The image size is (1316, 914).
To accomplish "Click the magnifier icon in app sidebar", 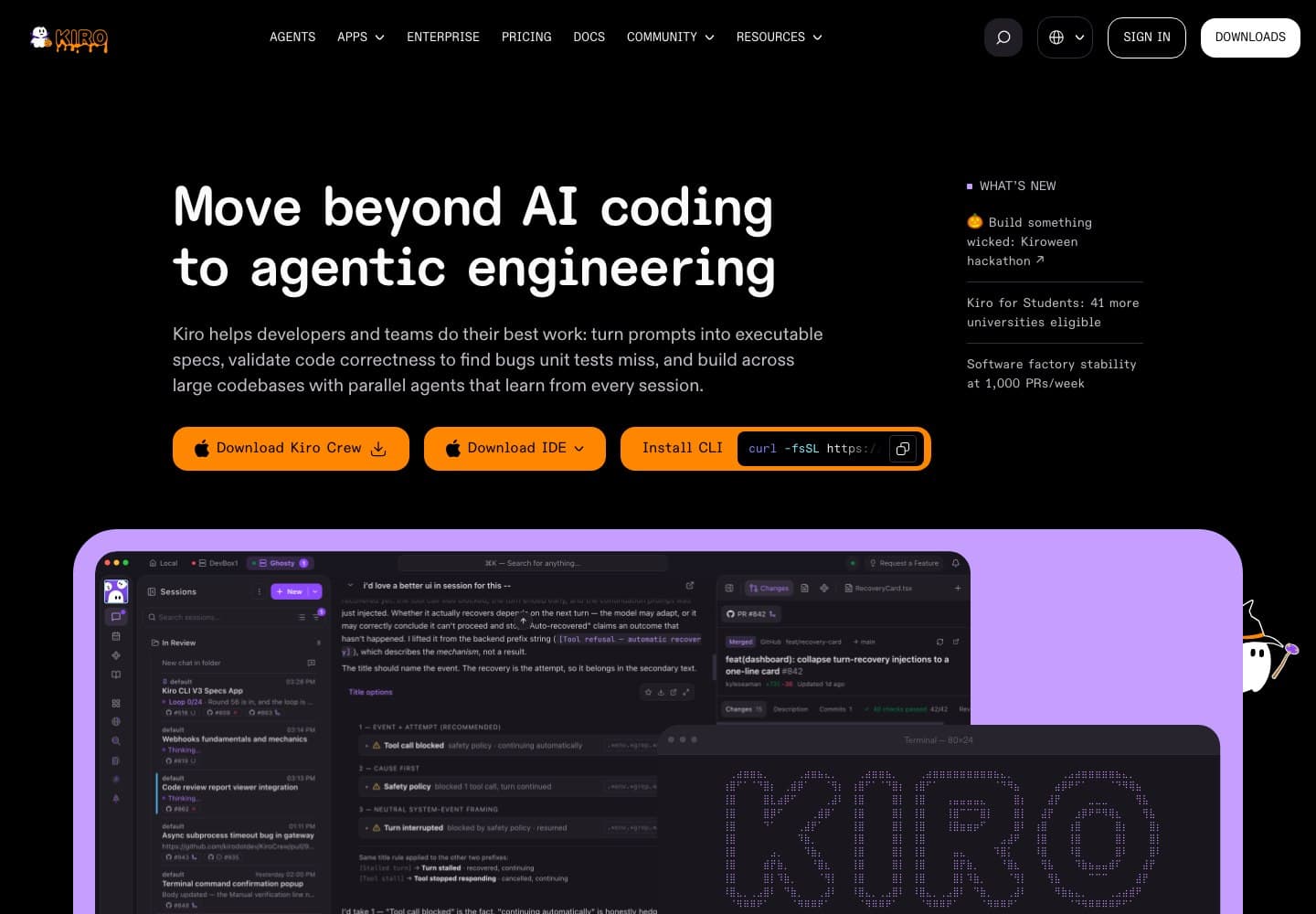I will click(x=116, y=741).
